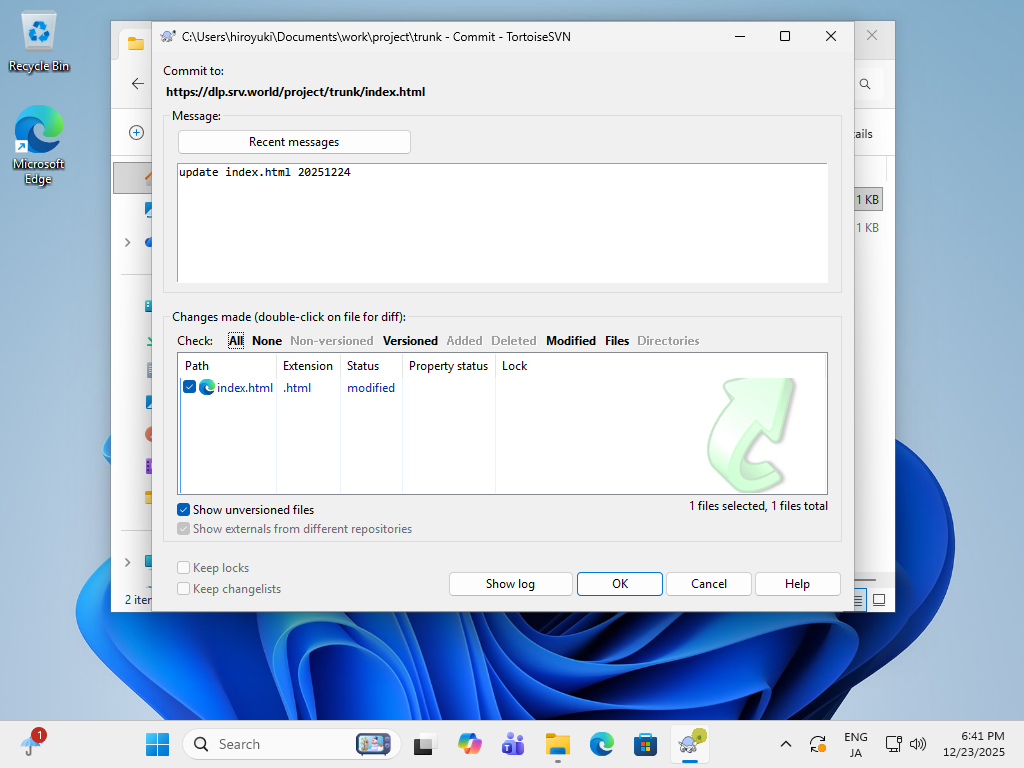Show hidden icons in system tray

click(786, 744)
